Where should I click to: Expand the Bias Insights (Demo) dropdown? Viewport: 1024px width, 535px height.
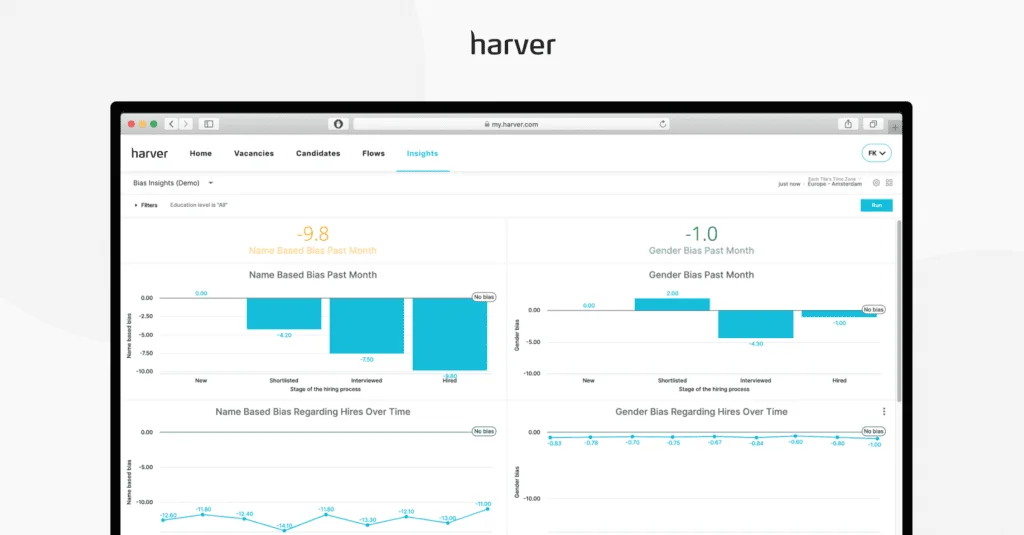coord(173,183)
